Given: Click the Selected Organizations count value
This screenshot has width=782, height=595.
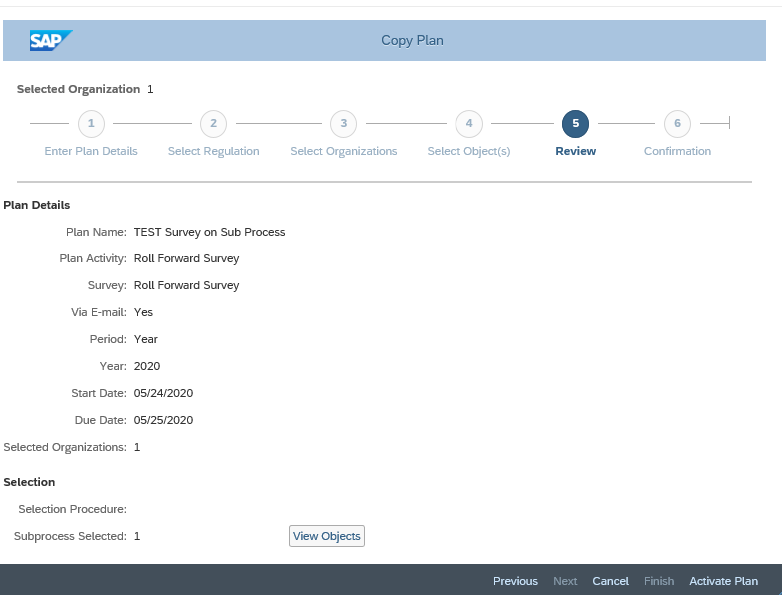Looking at the screenshot, I should [x=137, y=447].
